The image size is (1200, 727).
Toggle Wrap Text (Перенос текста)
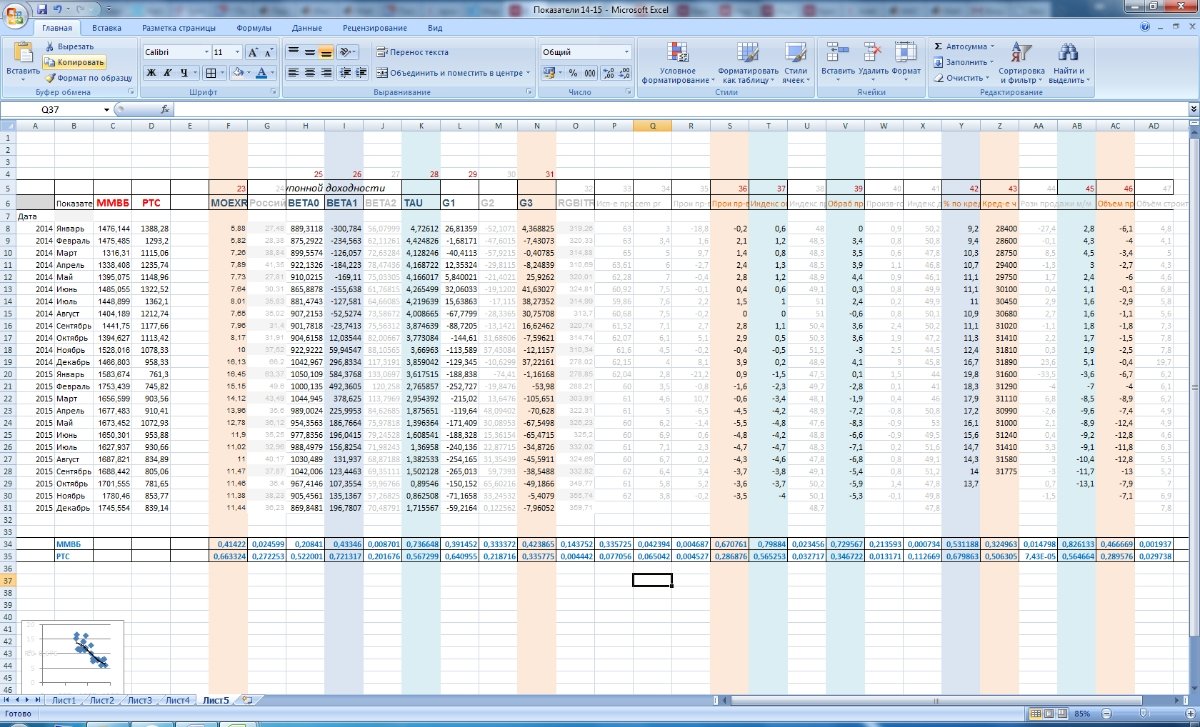point(412,52)
